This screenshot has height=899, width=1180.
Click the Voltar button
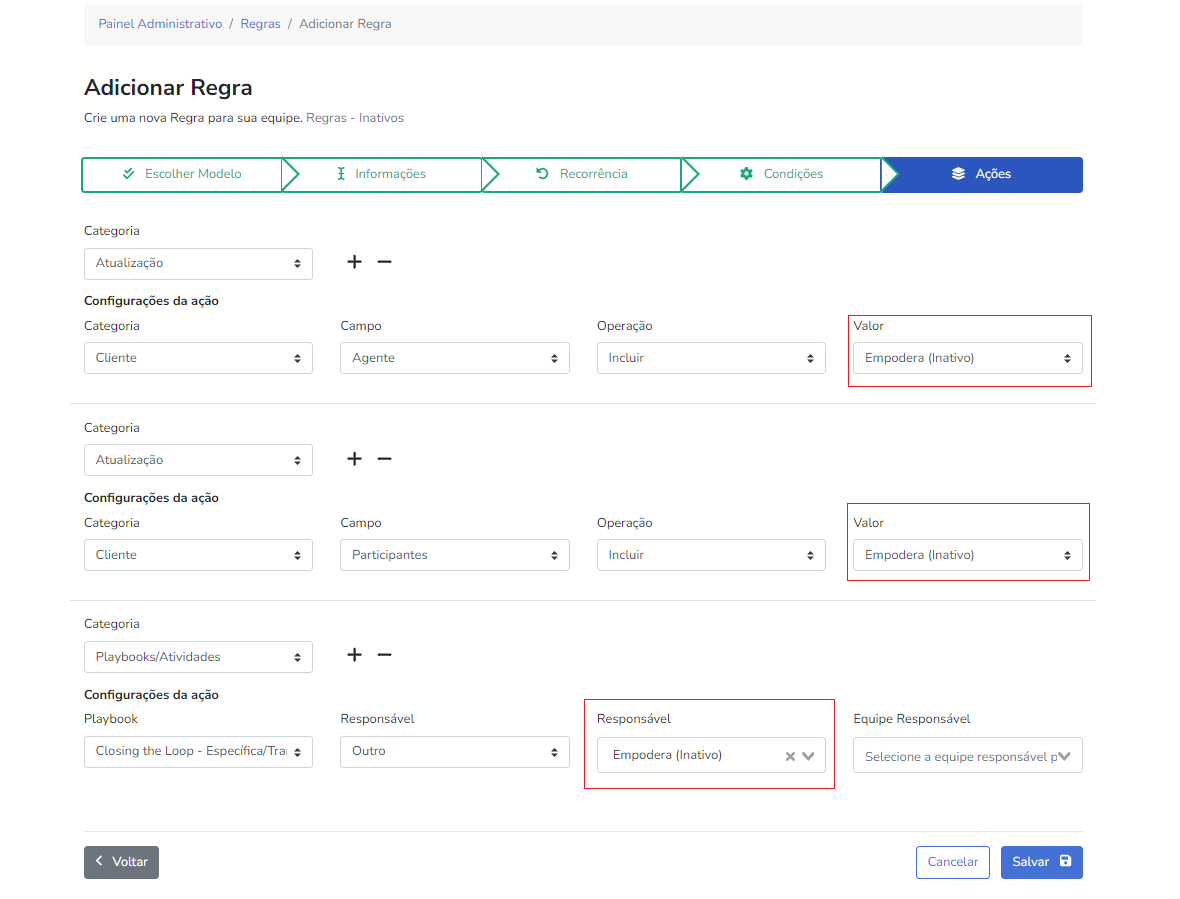(121, 862)
